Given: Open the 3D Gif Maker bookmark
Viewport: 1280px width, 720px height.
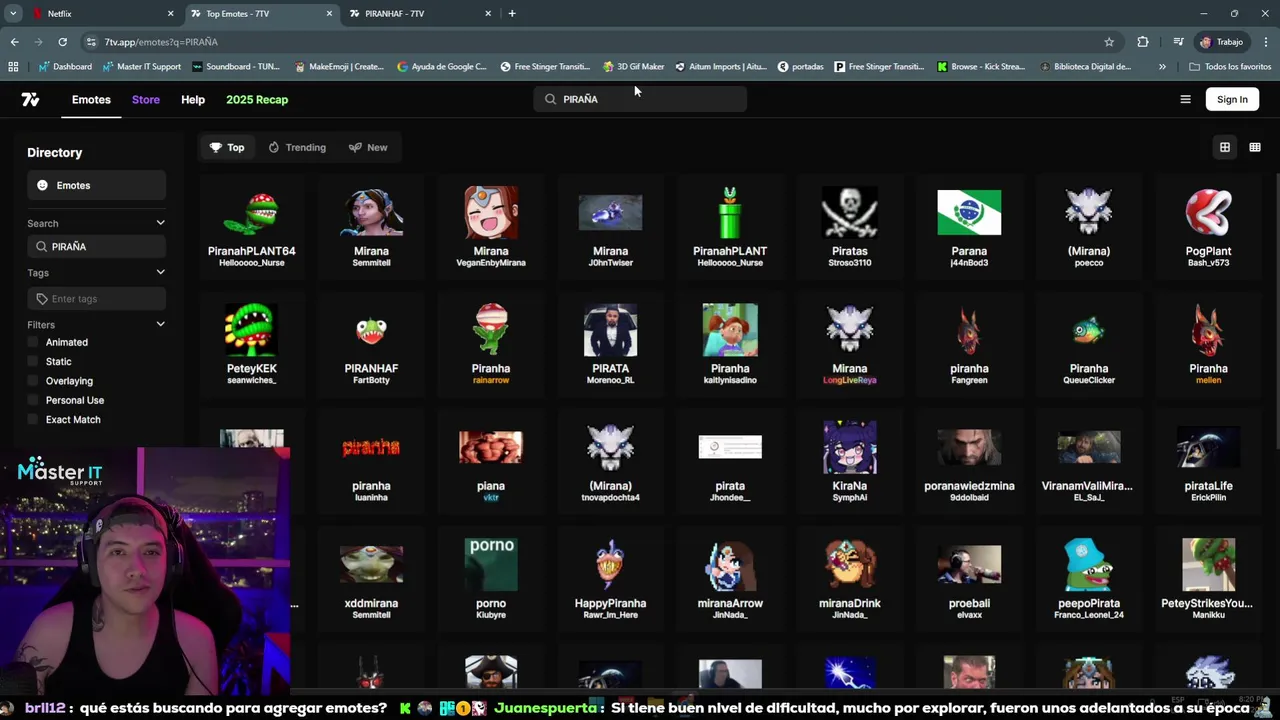Looking at the screenshot, I should [x=634, y=67].
